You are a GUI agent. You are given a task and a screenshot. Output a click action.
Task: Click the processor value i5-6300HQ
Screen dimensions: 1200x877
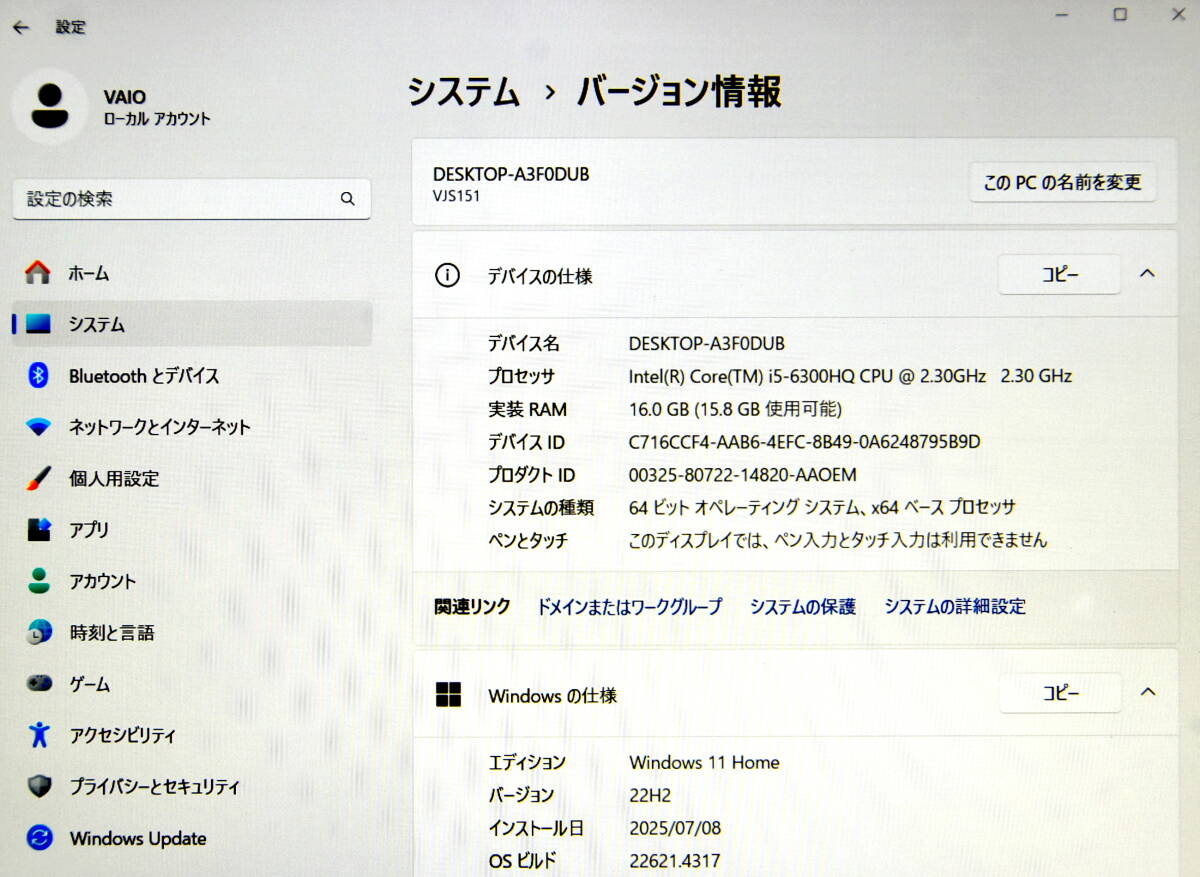click(x=850, y=376)
